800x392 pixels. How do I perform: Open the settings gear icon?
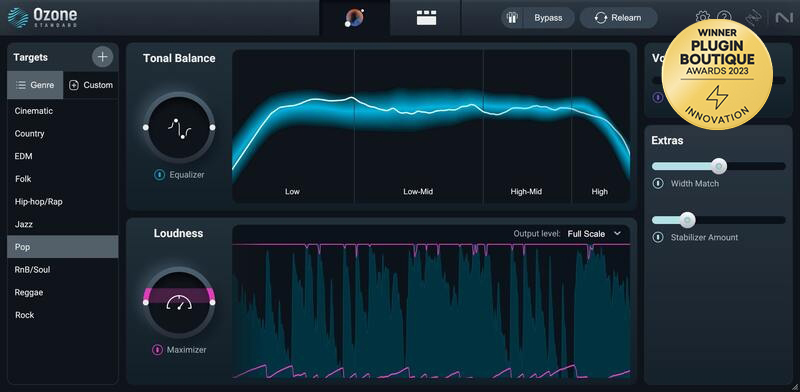(x=703, y=17)
